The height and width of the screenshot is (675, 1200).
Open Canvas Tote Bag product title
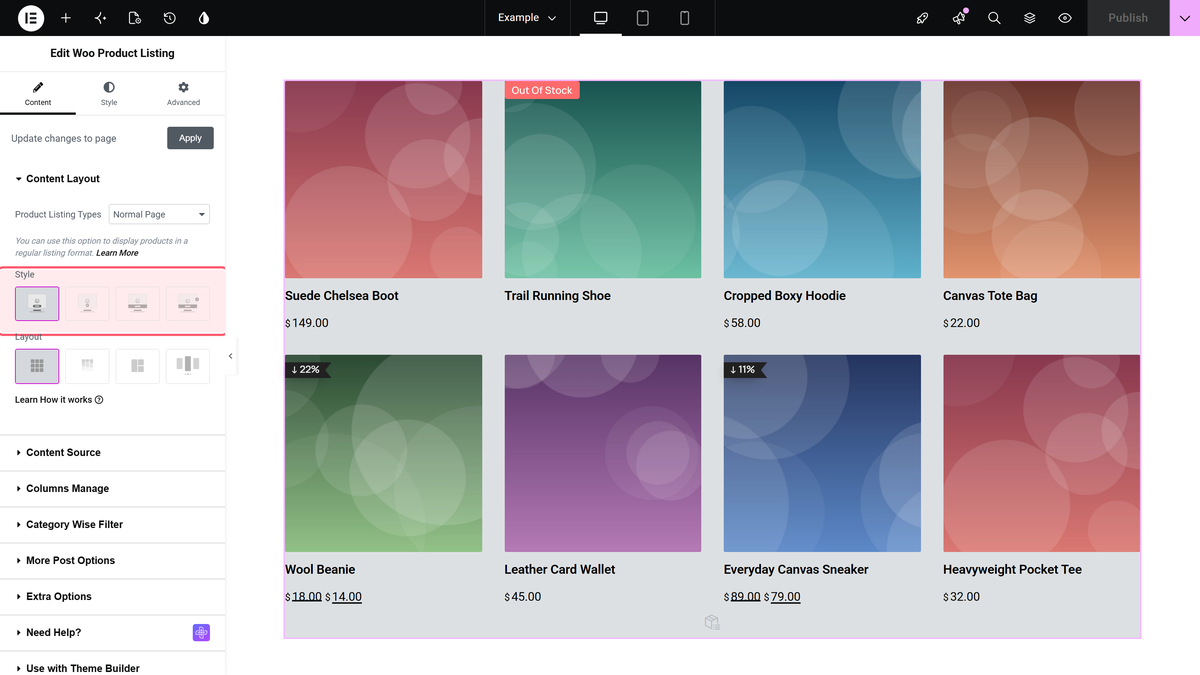click(990, 296)
